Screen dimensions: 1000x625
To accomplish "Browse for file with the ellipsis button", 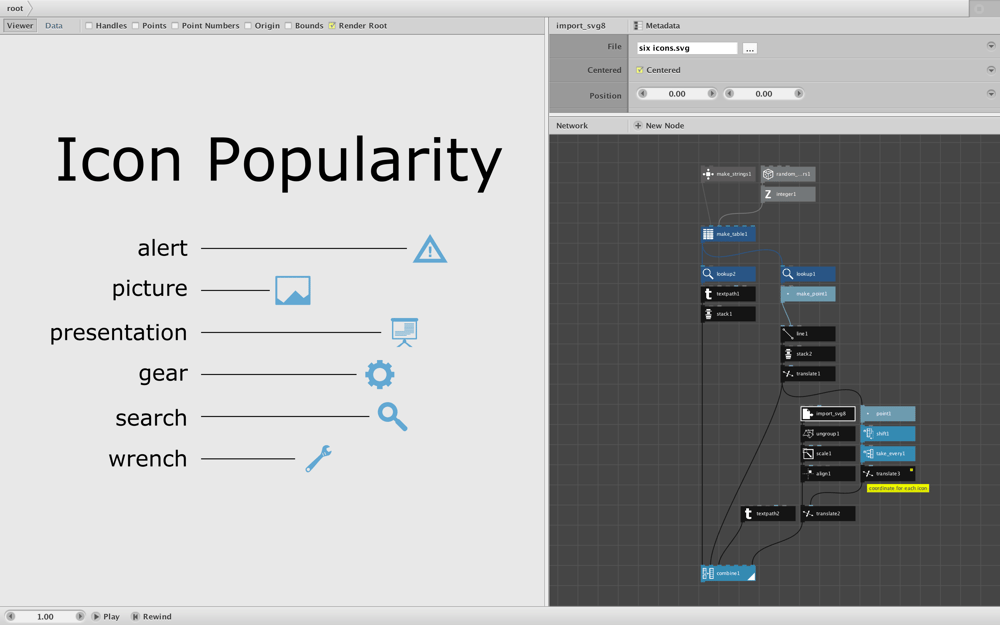I will pyautogui.click(x=750, y=48).
